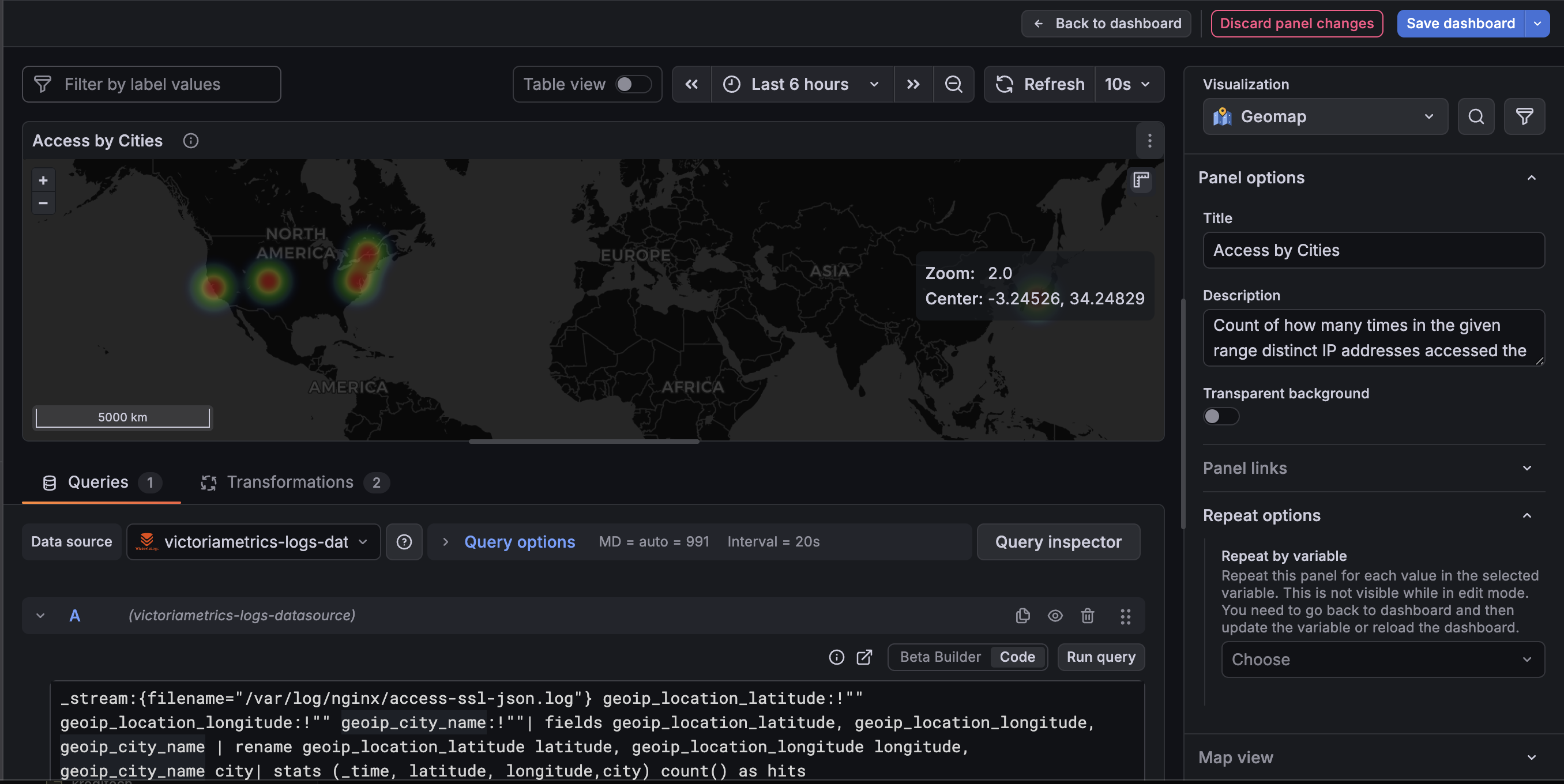Open the Repeat by variable Choose dropdown

[1382, 659]
